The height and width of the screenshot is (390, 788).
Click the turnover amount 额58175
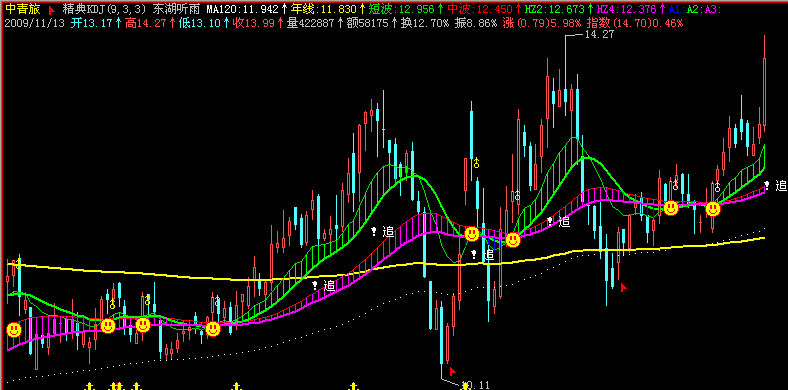pyautogui.click(x=369, y=23)
